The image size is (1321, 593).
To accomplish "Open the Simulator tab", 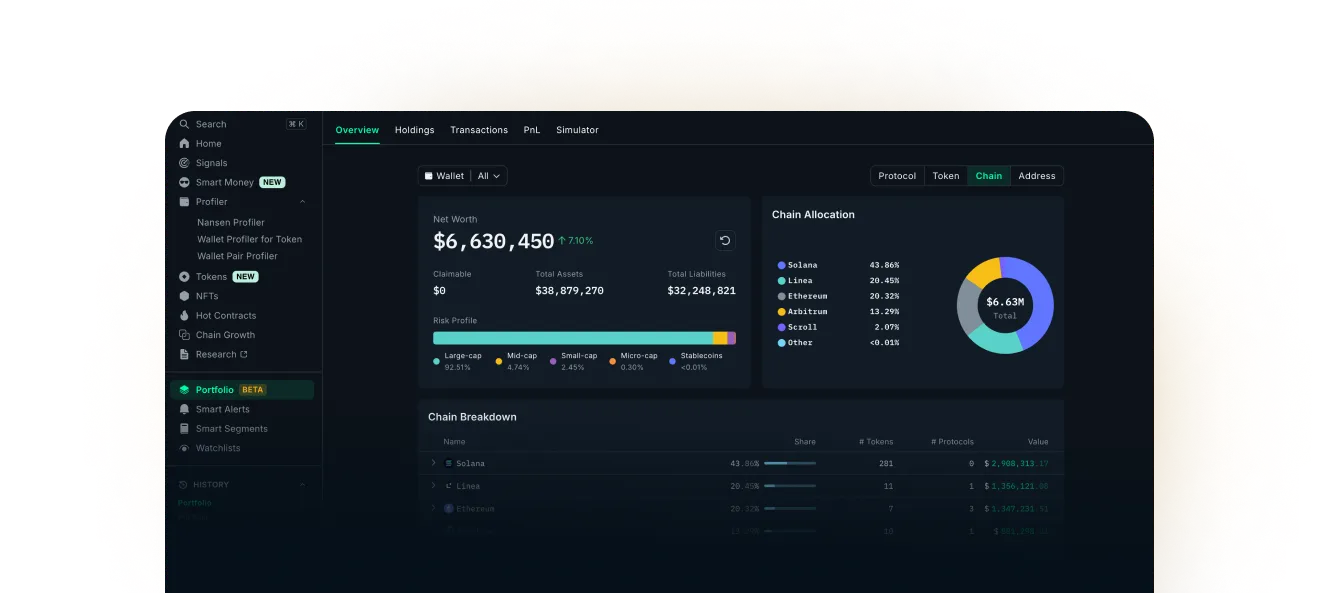I will click(578, 130).
